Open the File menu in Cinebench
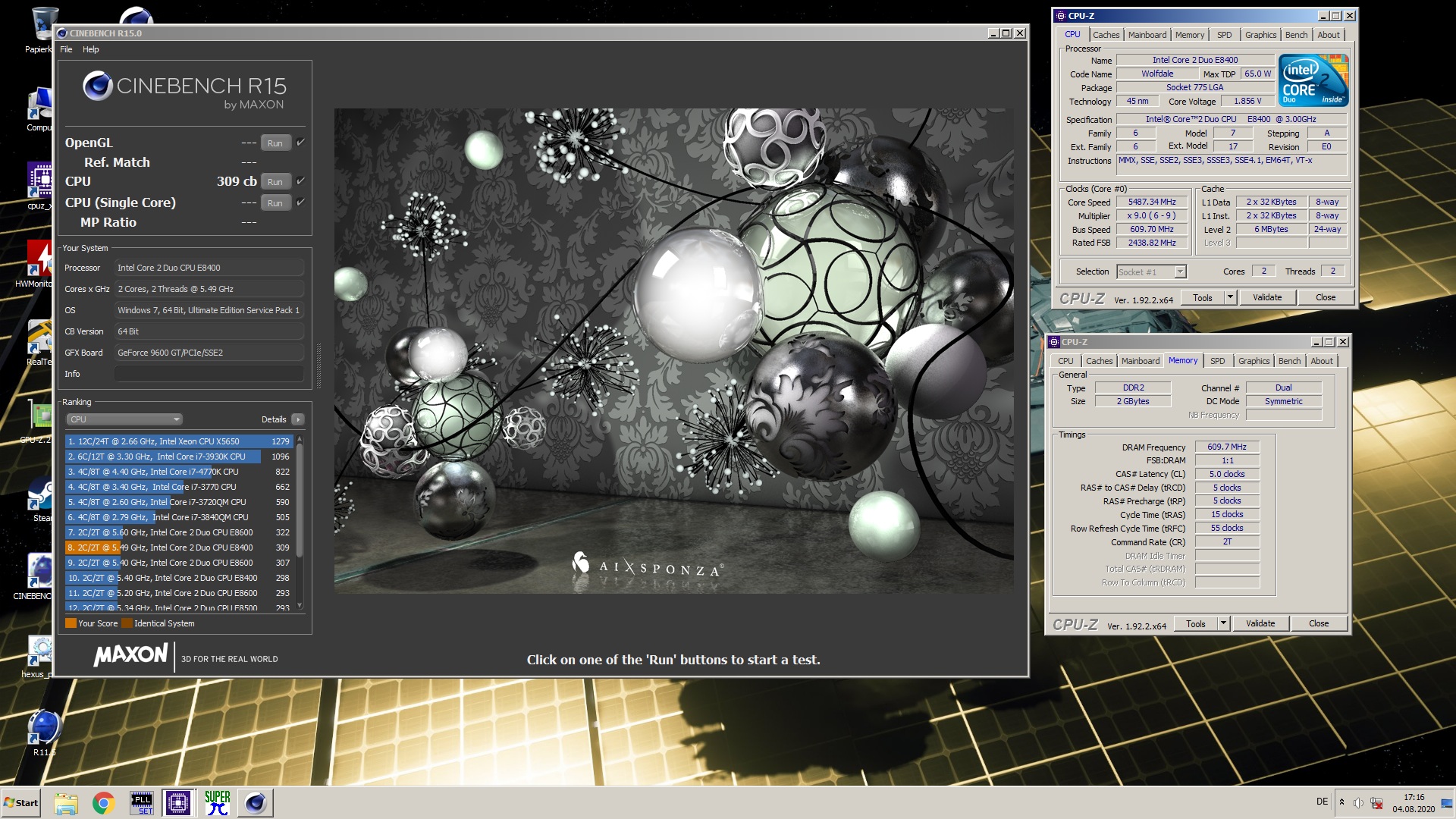Image resolution: width=1456 pixels, height=819 pixels. coord(66,49)
